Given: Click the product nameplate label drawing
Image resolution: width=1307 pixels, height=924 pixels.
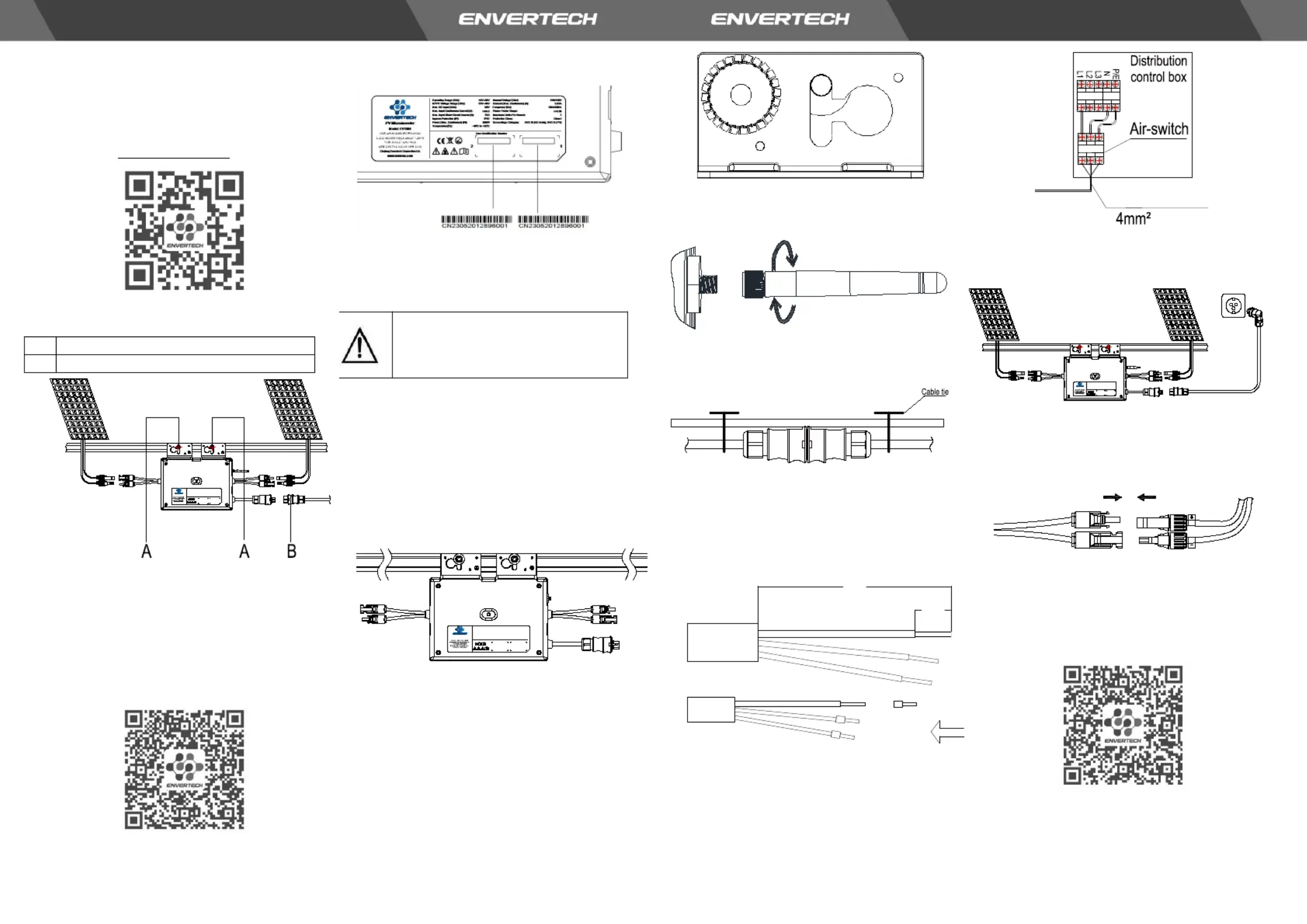Looking at the screenshot, I should 469,129.
